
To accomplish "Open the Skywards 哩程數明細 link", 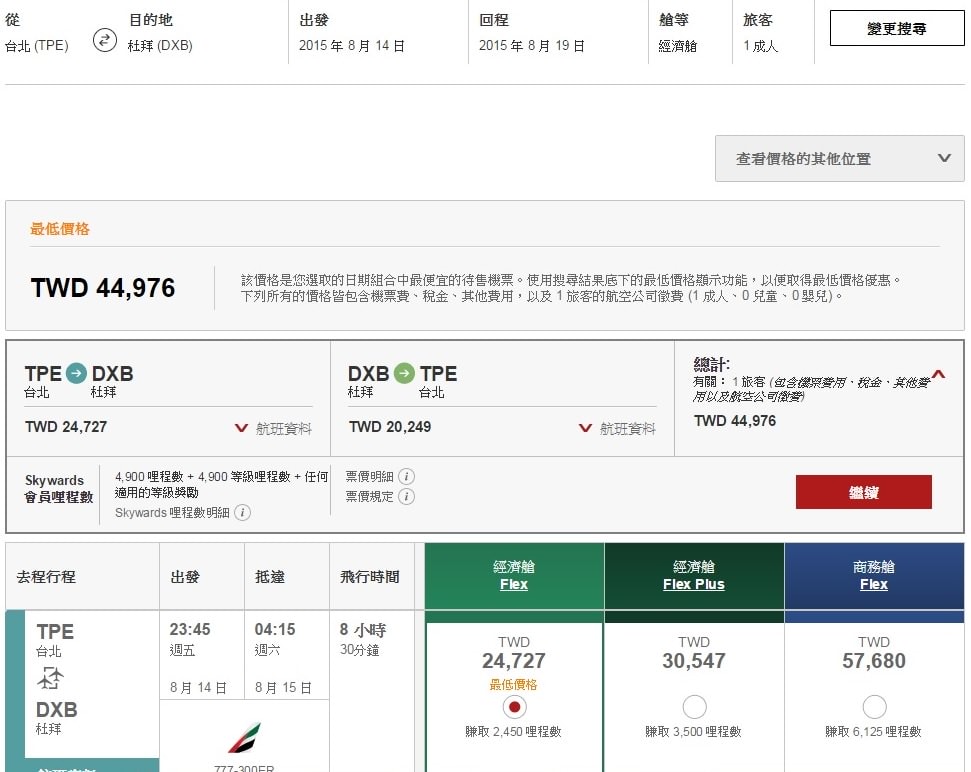I will (172, 513).
